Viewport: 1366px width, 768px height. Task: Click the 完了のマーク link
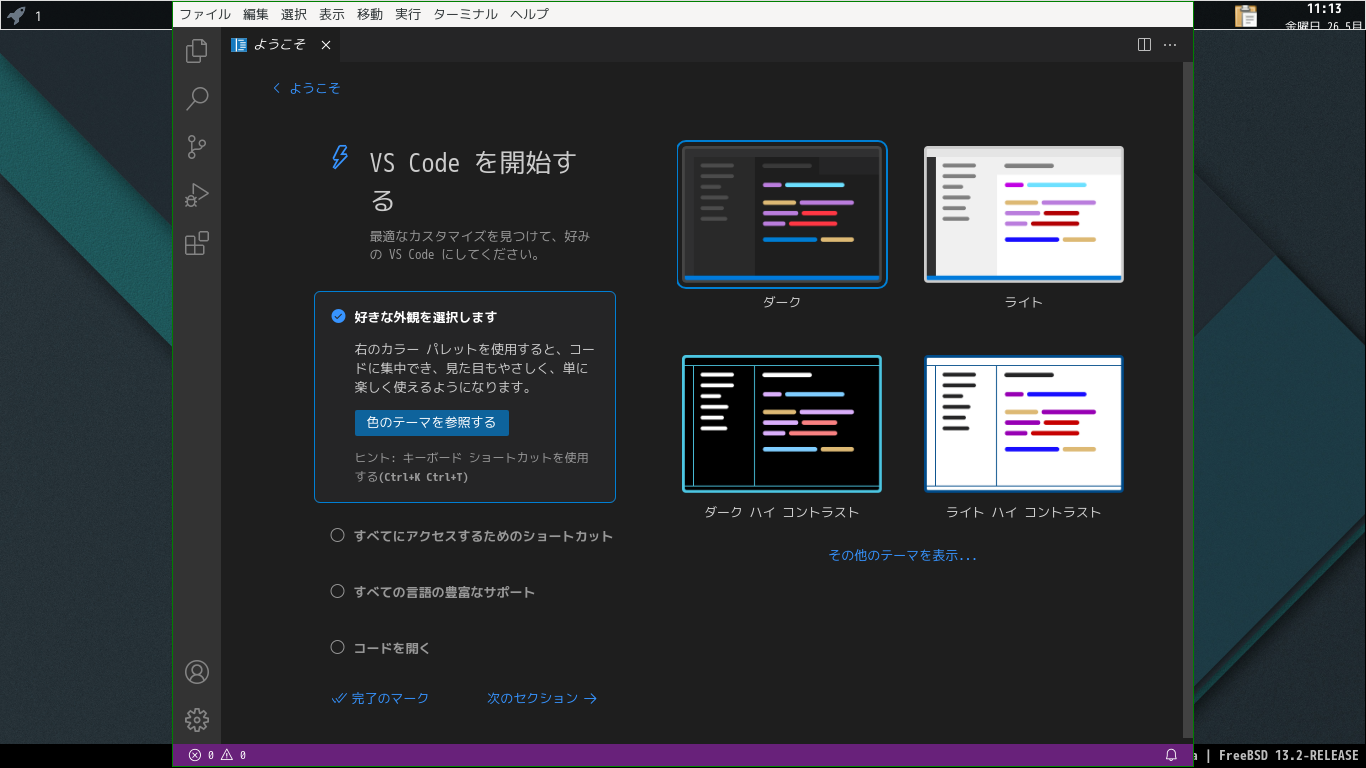pyautogui.click(x=380, y=698)
